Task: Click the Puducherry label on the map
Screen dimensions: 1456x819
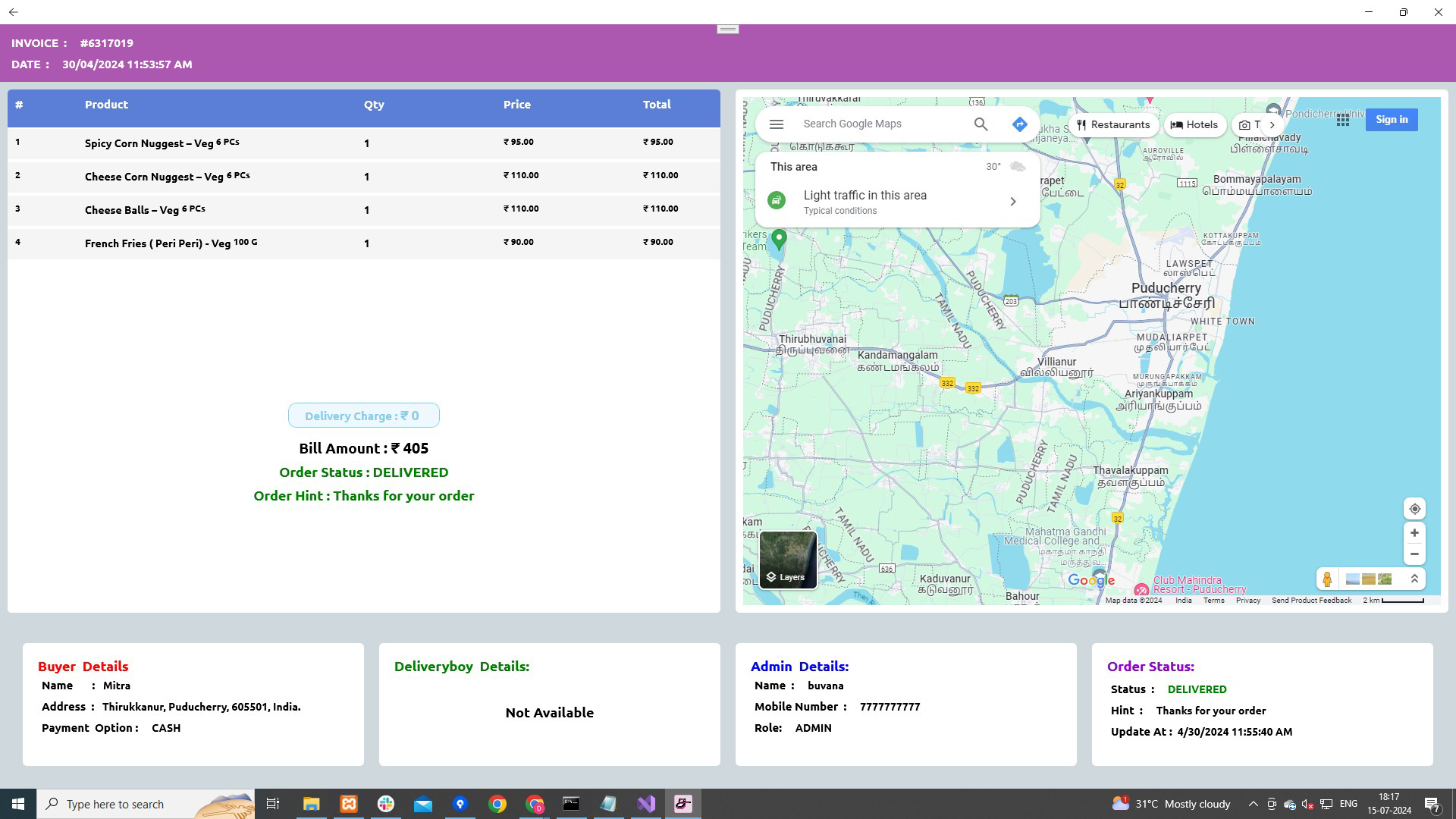Action: click(1166, 288)
